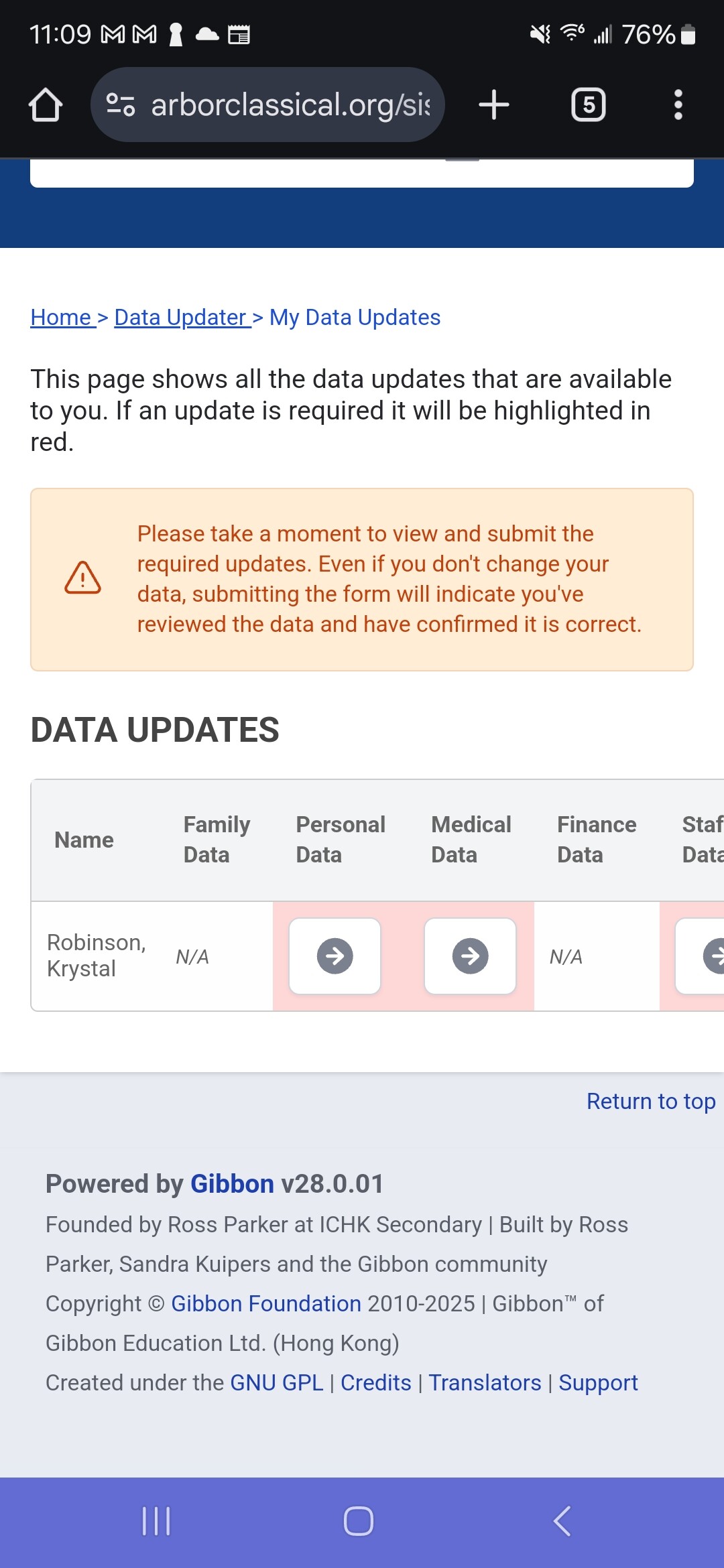Open the Gibbon link in footer
Image resolution: width=724 pixels, height=1568 pixels.
point(232,1184)
